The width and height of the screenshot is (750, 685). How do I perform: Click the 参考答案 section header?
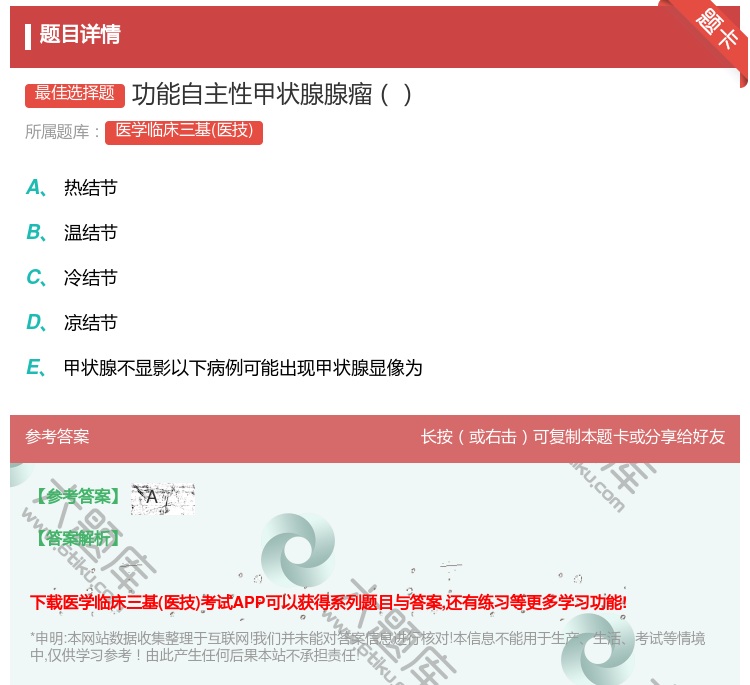57,437
